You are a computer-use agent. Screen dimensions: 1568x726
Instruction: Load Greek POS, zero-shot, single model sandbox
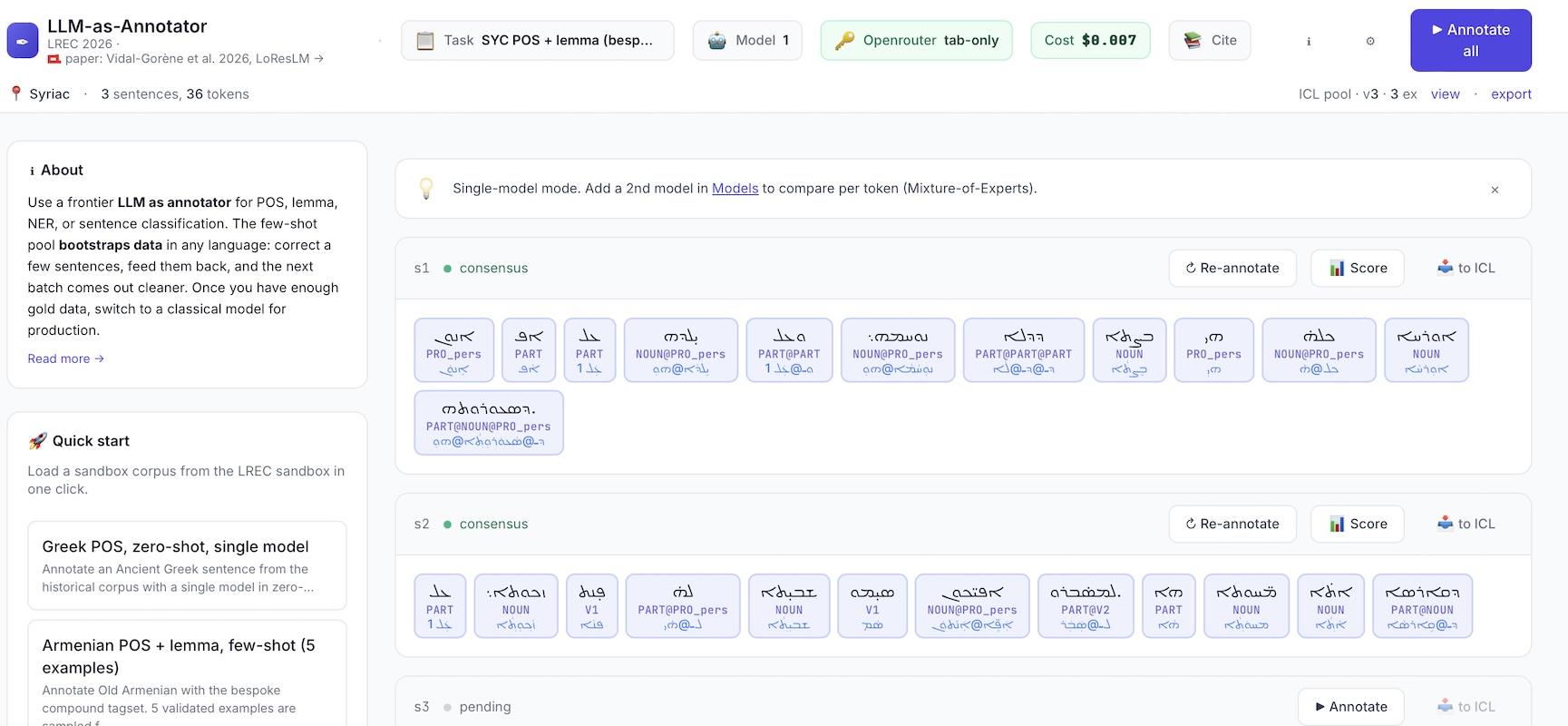coord(187,565)
